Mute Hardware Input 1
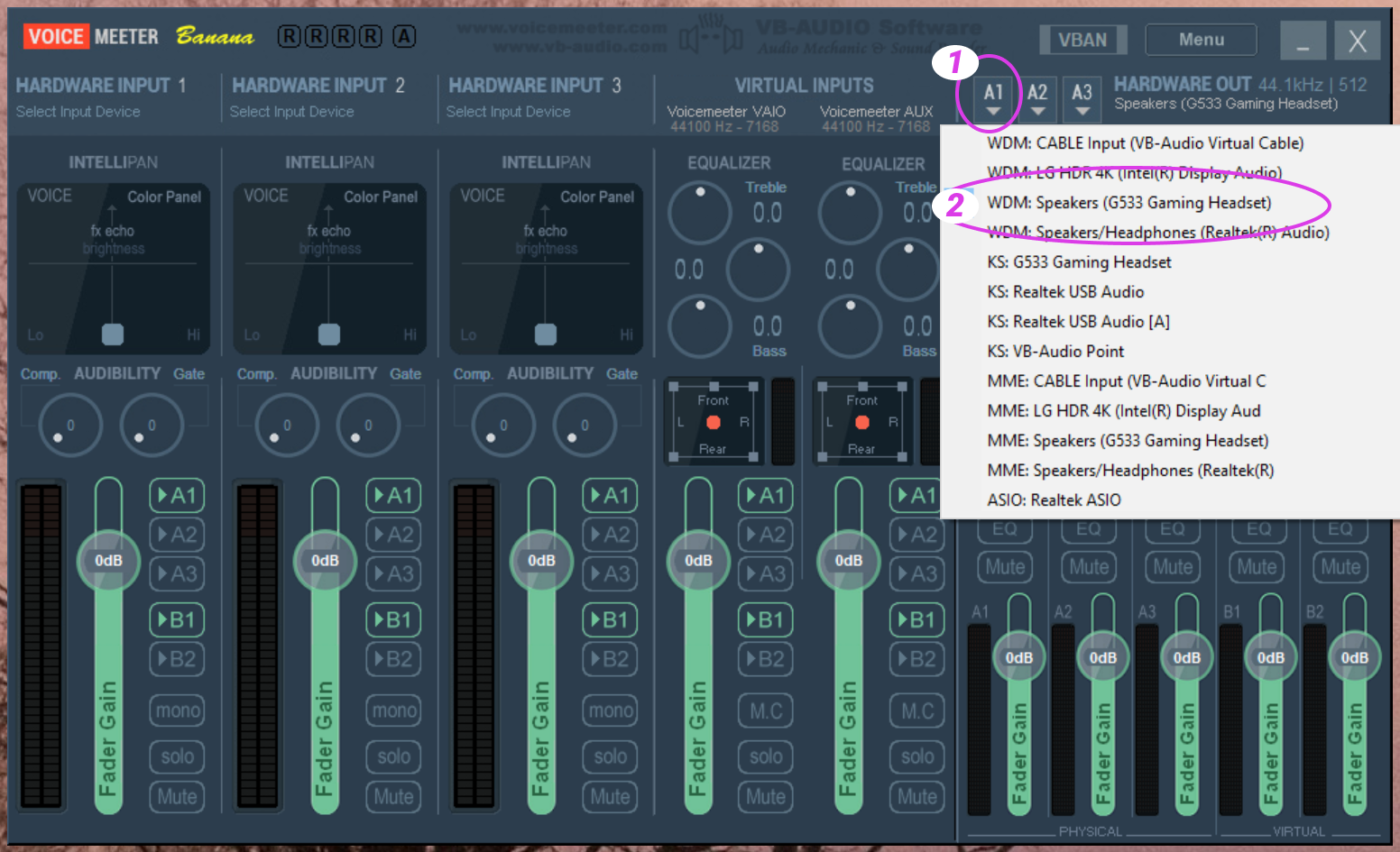This screenshot has height=852, width=1400. pyautogui.click(x=177, y=797)
